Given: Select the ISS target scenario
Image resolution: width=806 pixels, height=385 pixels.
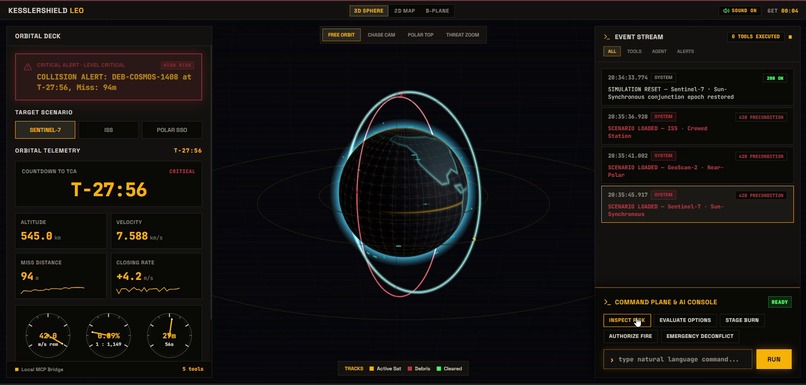Looking at the screenshot, I should (108, 130).
